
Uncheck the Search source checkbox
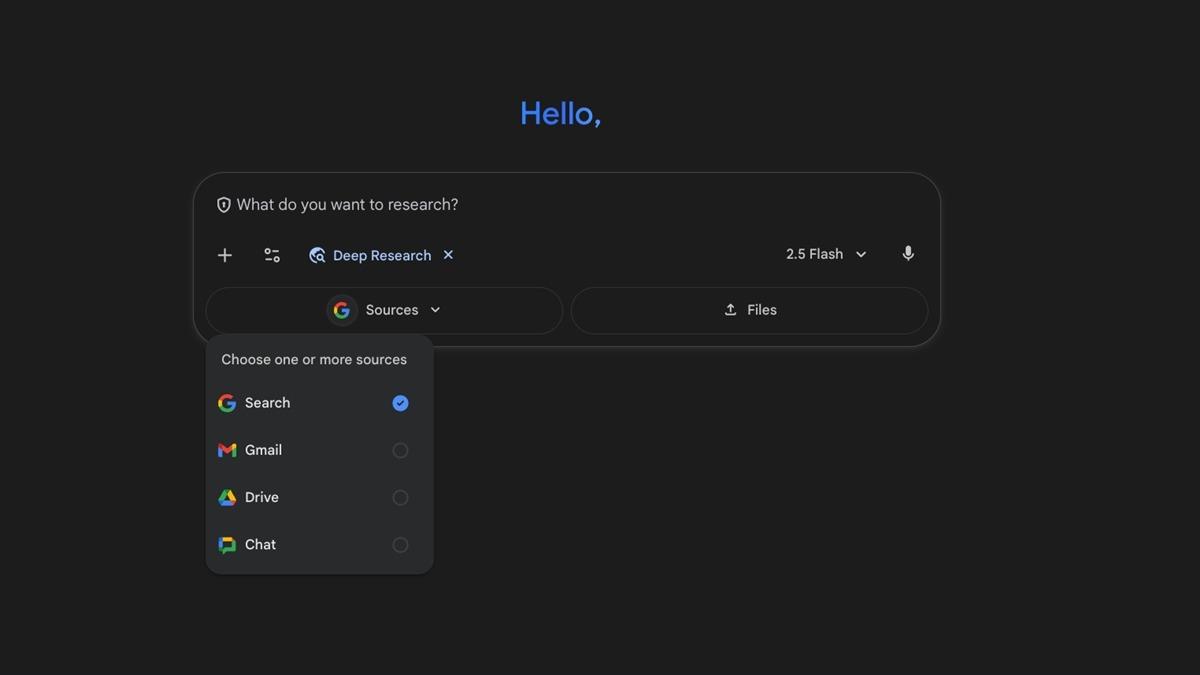[400, 403]
